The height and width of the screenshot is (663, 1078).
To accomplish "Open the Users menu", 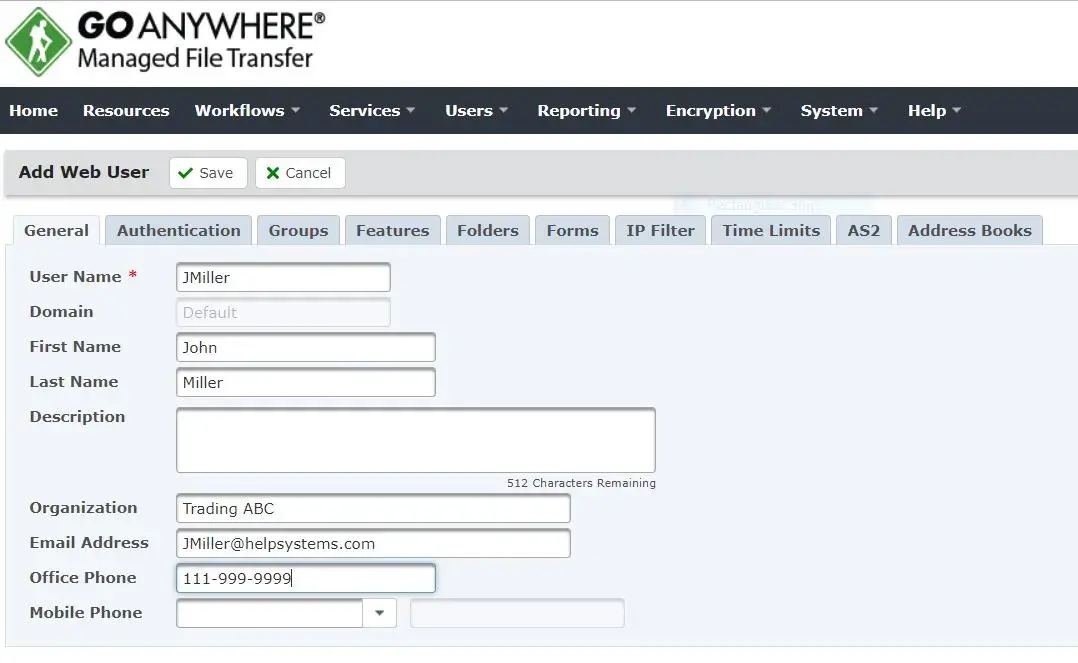I will coord(476,111).
